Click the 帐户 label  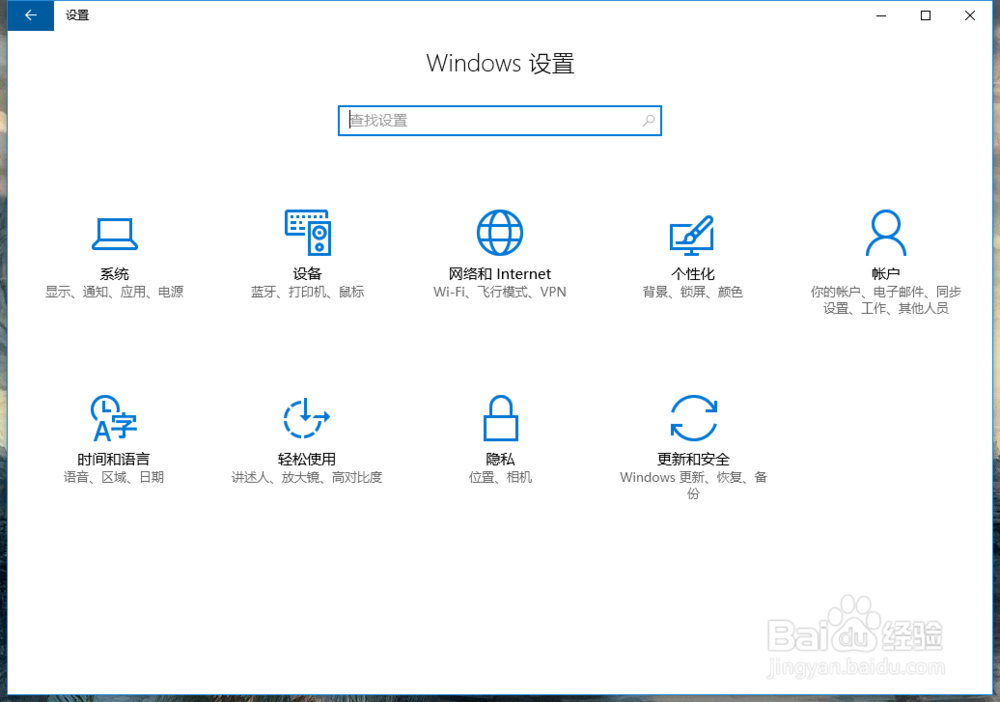coord(885,274)
